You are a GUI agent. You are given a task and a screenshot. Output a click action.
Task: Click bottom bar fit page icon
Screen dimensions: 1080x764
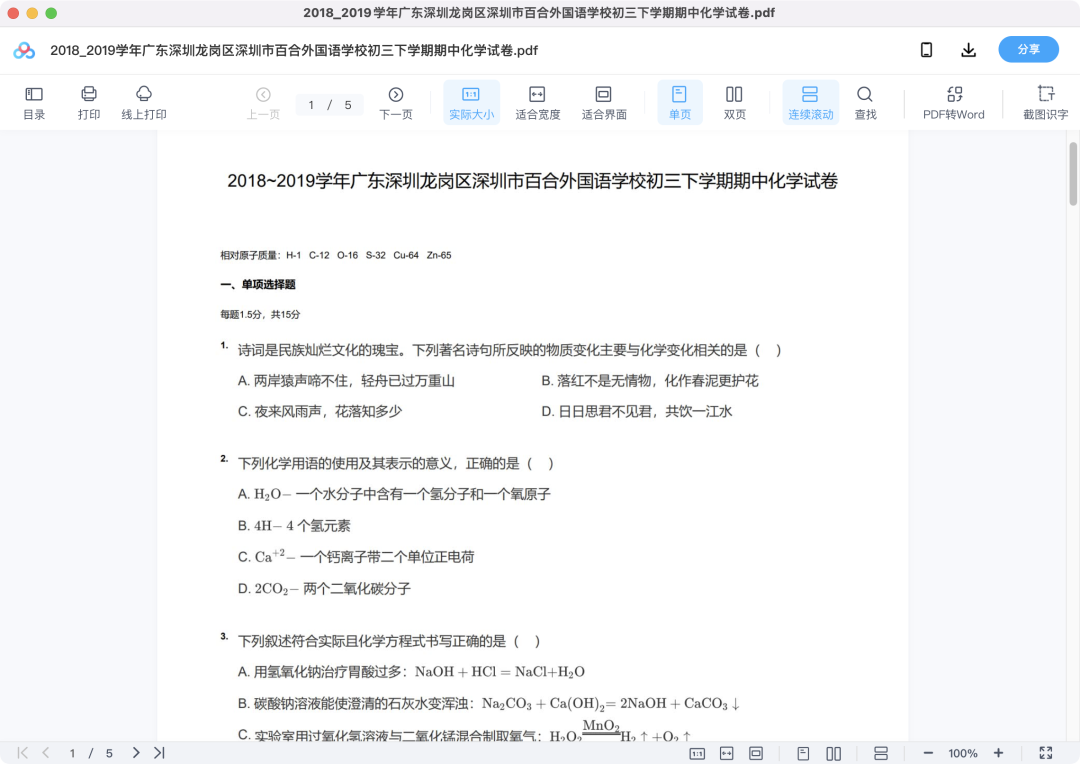[756, 754]
